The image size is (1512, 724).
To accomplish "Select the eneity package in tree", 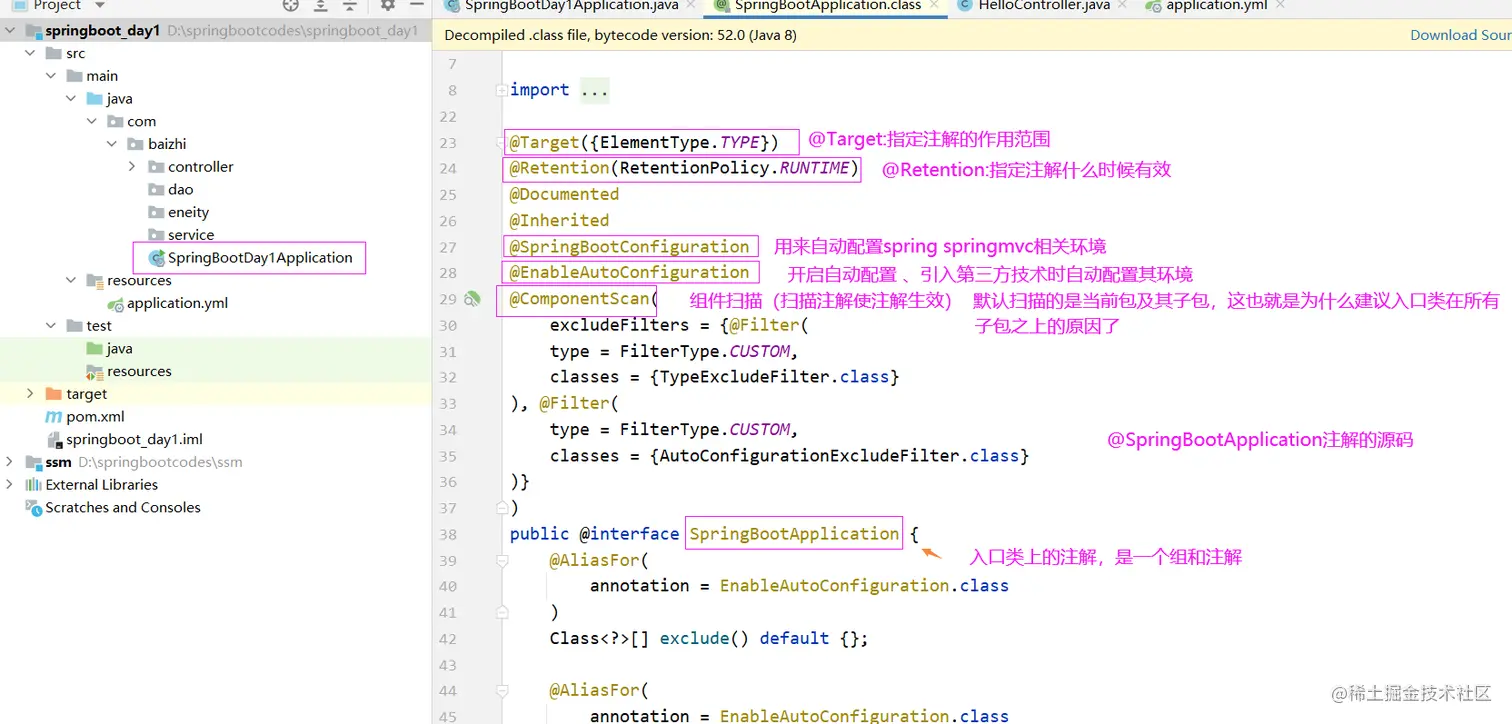I will pos(188,212).
